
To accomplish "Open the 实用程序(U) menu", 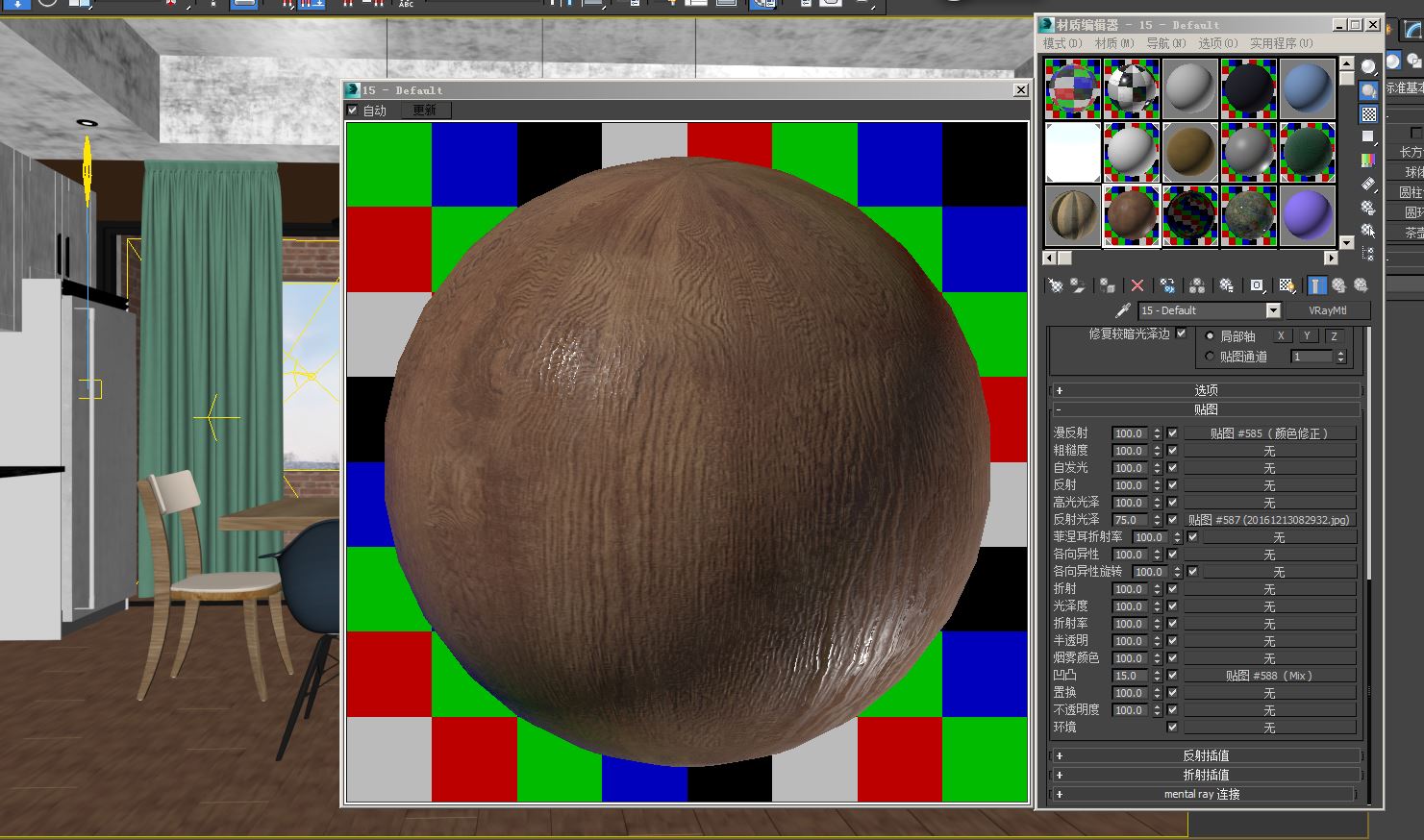I will (x=1281, y=43).
